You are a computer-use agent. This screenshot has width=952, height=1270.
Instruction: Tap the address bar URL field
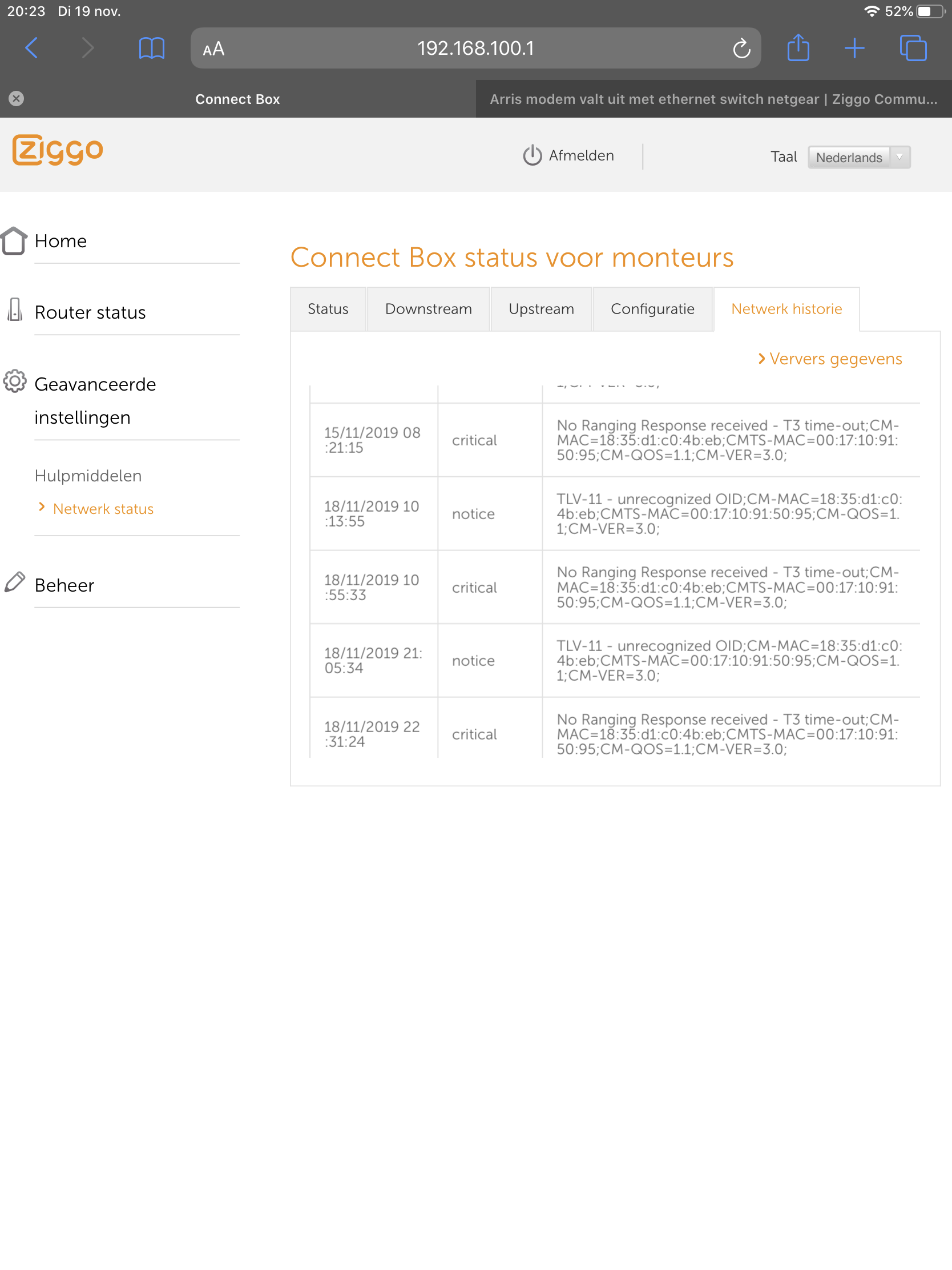[475, 49]
